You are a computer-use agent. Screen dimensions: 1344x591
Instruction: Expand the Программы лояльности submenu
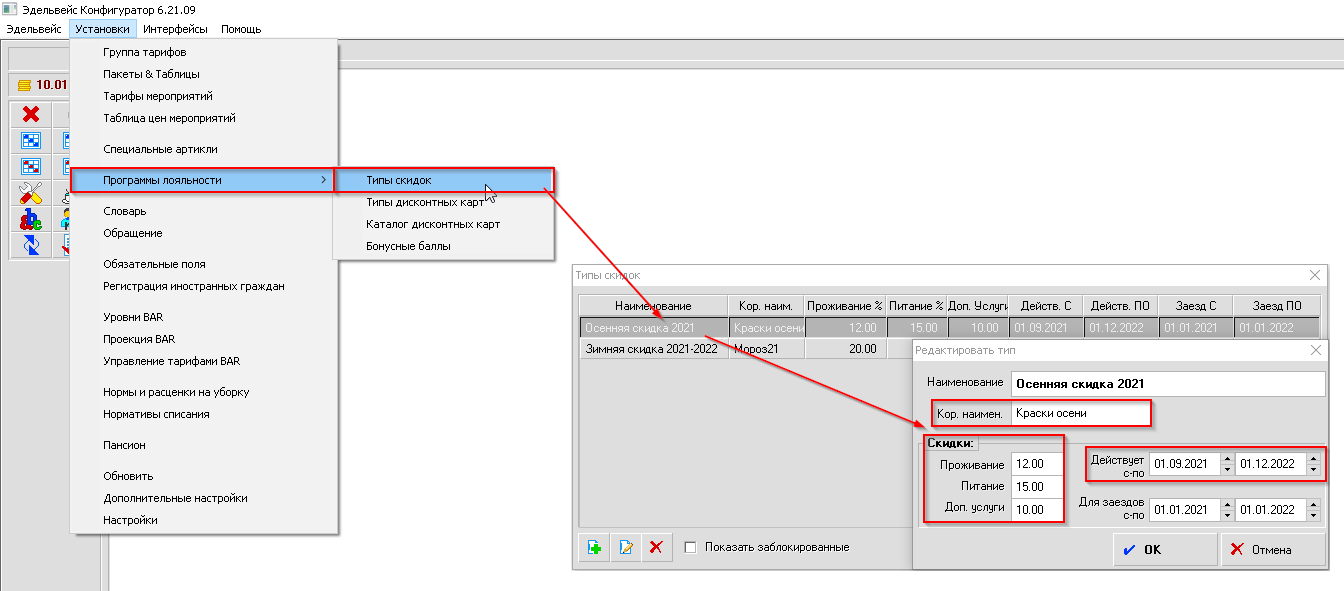coord(202,180)
